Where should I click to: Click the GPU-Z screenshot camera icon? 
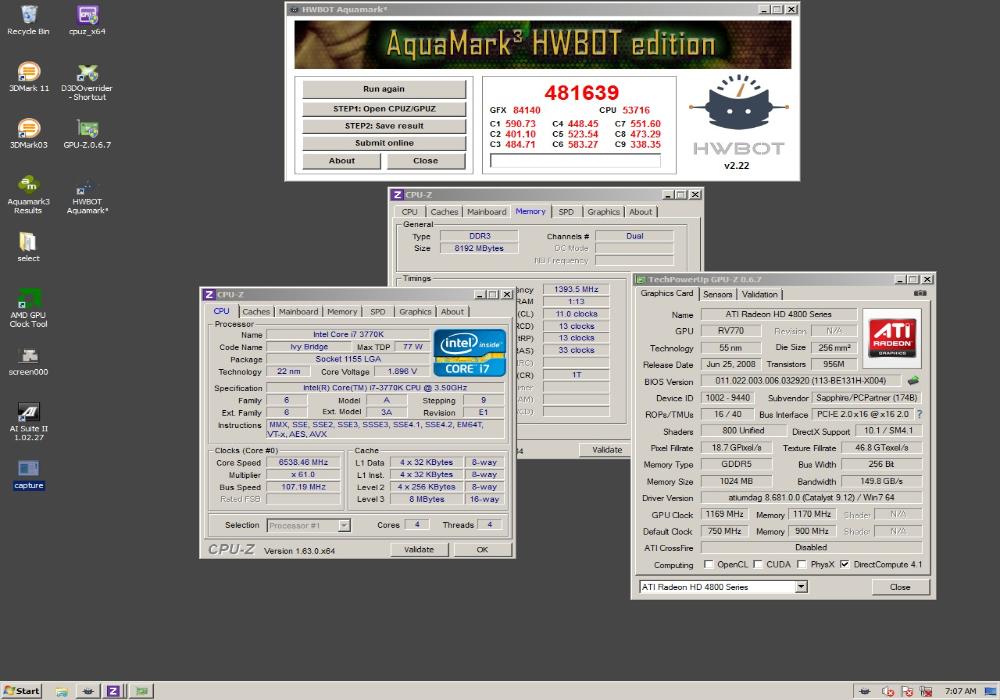[x=920, y=293]
